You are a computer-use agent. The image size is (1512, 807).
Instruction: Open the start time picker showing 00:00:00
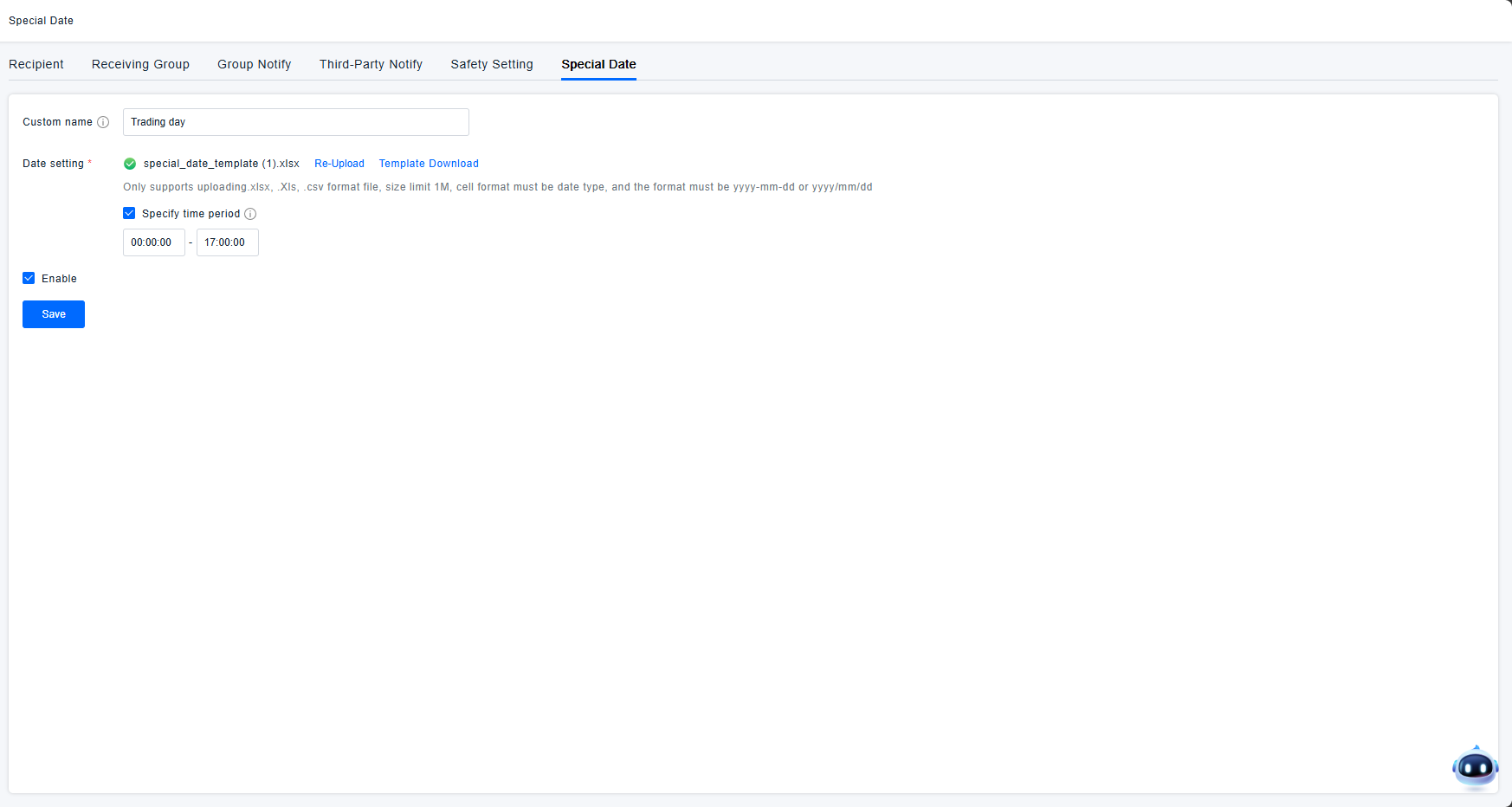(153, 242)
